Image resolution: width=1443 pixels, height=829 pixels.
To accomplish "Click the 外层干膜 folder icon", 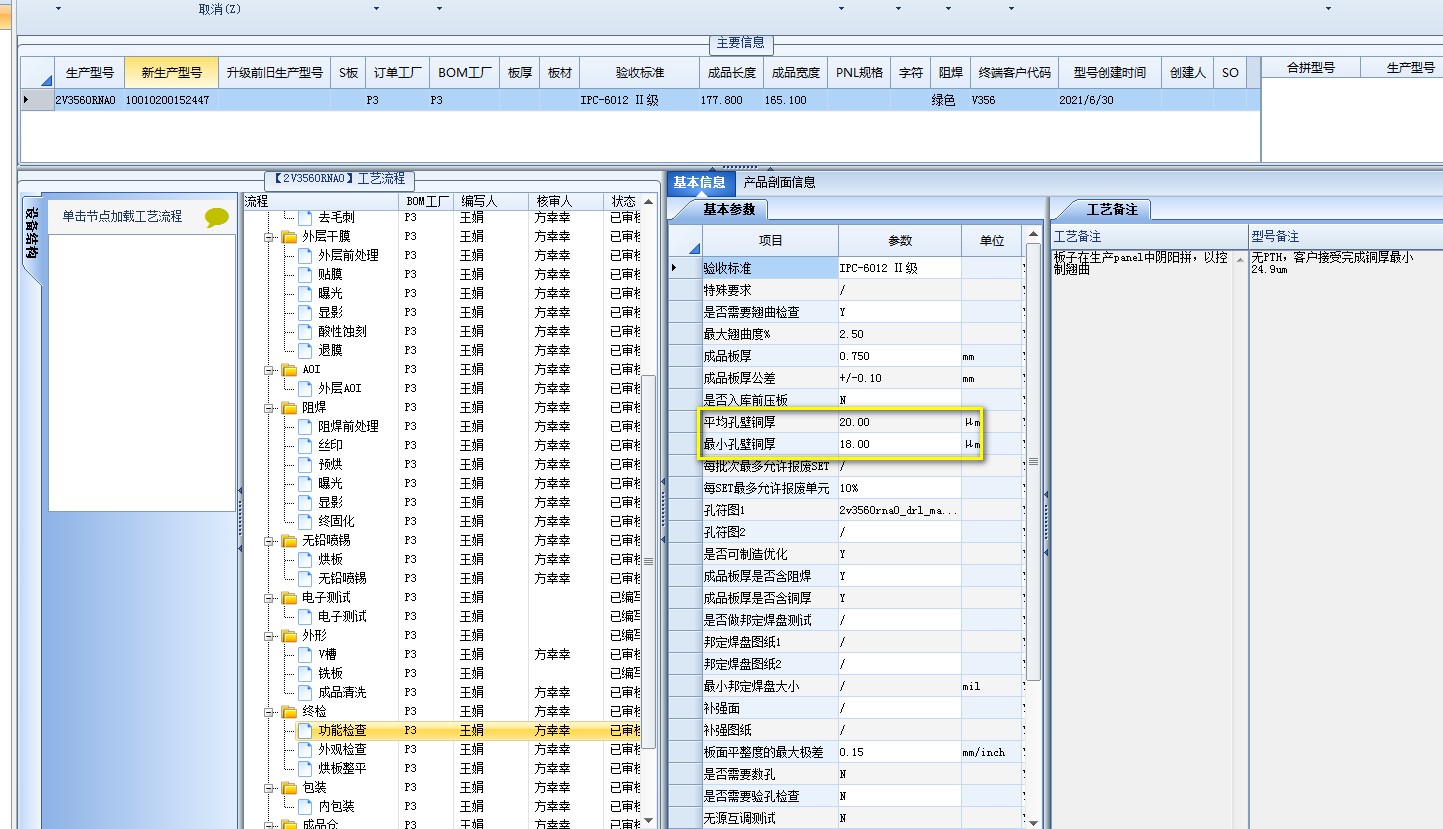I will point(289,237).
